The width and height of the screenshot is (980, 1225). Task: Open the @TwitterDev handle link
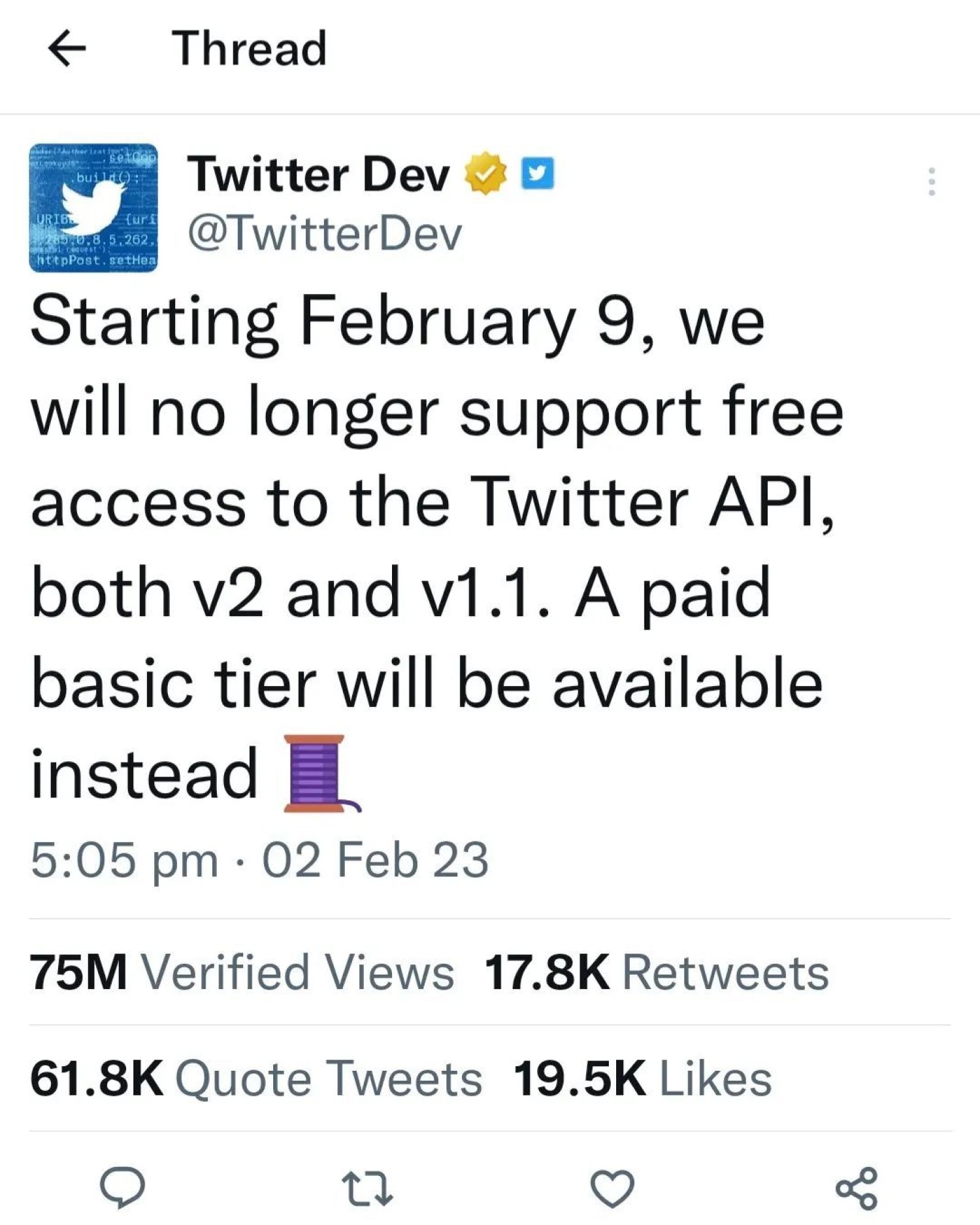pyautogui.click(x=325, y=235)
